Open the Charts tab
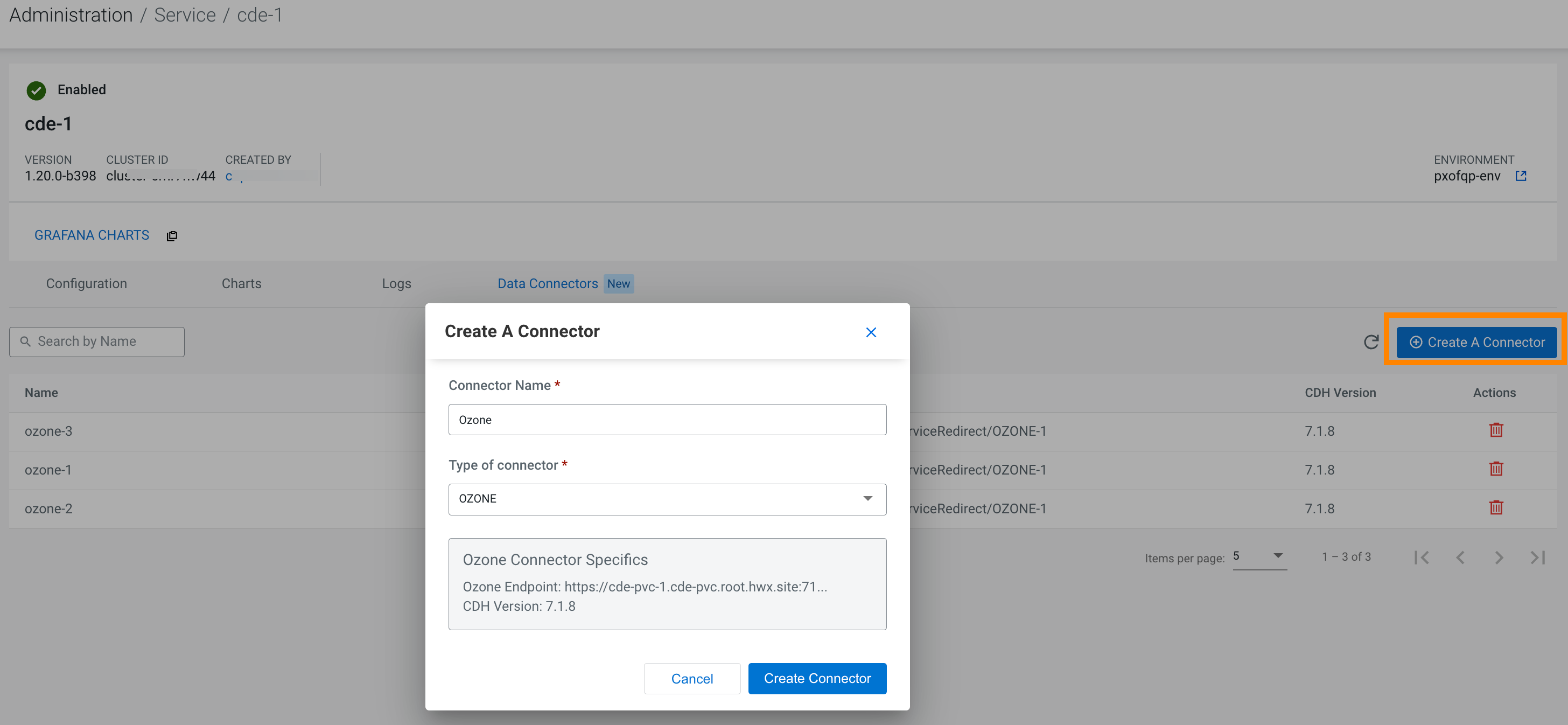1568x725 pixels. point(241,284)
